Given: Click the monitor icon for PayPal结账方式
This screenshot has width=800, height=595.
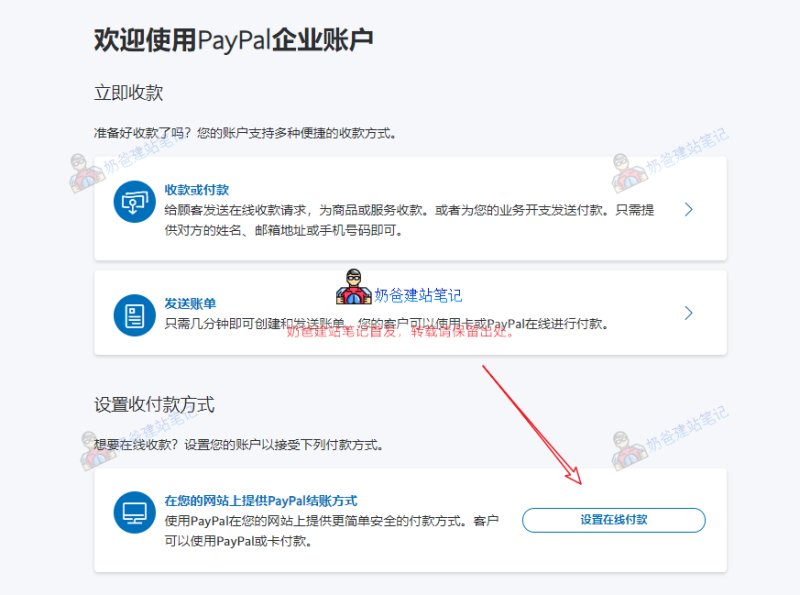Looking at the screenshot, I should coord(134,512).
